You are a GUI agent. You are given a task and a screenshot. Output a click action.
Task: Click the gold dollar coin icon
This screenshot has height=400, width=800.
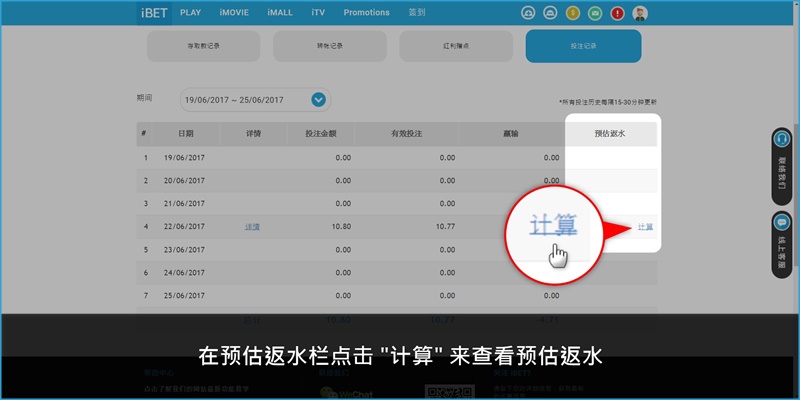point(573,13)
